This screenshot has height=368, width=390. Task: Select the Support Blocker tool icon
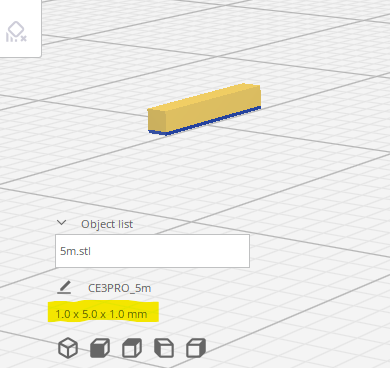tap(16, 32)
